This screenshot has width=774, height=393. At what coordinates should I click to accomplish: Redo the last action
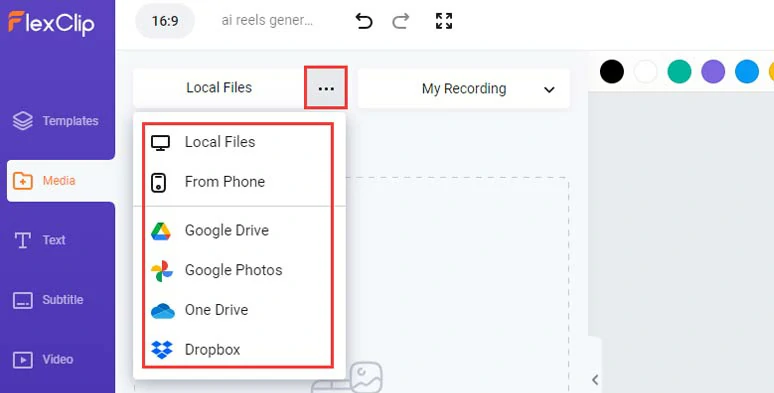(x=401, y=21)
